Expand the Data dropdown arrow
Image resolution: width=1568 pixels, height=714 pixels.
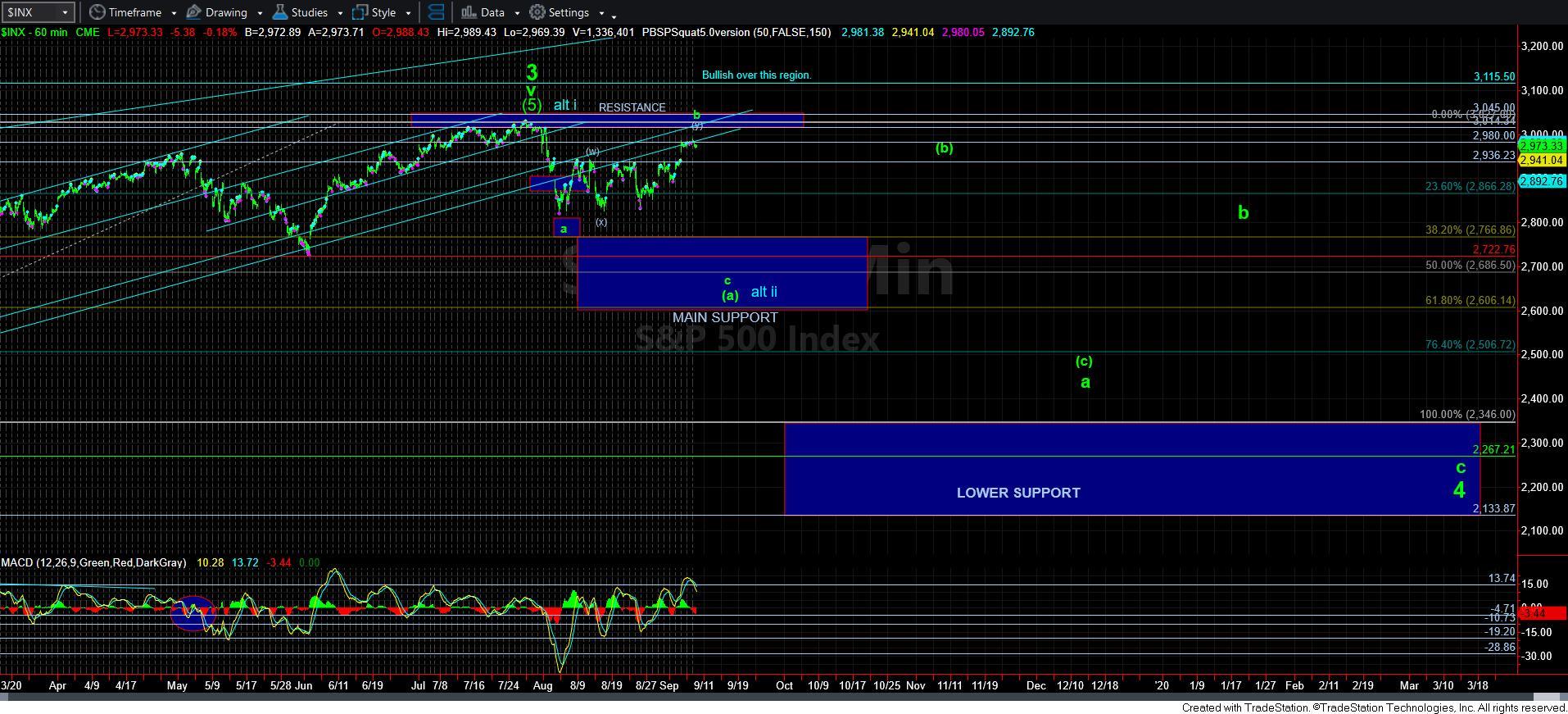point(517,13)
